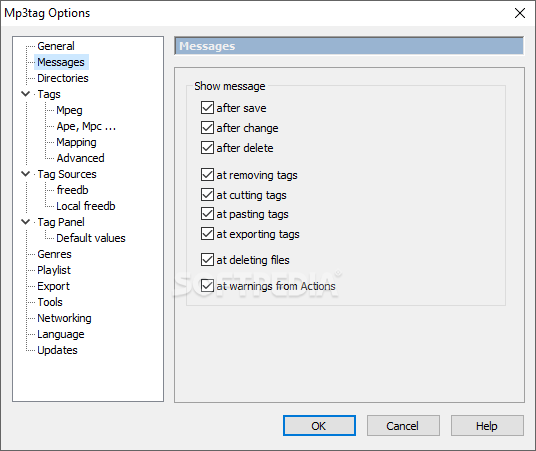The image size is (536, 451).
Task: Open the Genres options page
Action: click(54, 254)
